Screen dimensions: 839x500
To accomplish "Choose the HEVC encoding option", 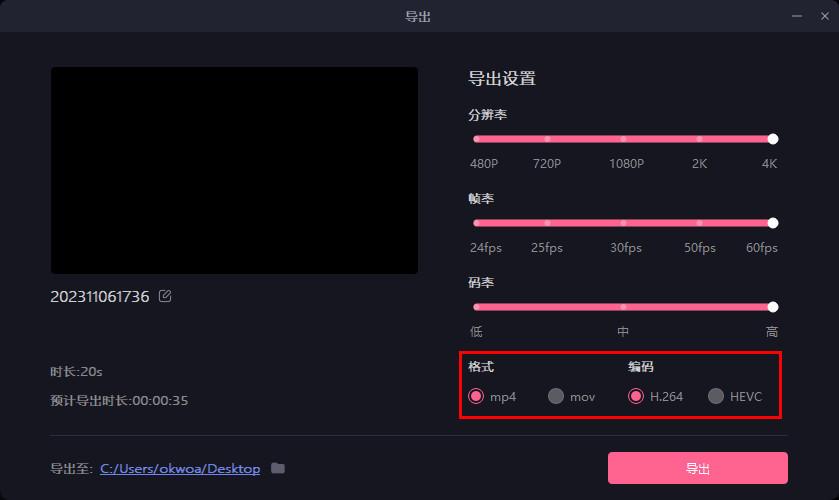I will (715, 396).
